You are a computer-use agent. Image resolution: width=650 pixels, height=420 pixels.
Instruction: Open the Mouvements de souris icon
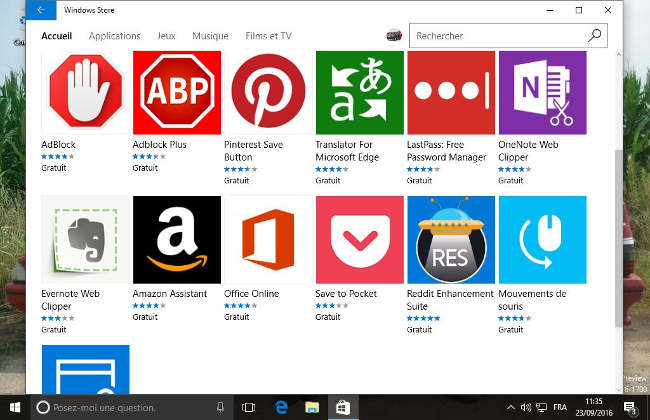(x=543, y=240)
